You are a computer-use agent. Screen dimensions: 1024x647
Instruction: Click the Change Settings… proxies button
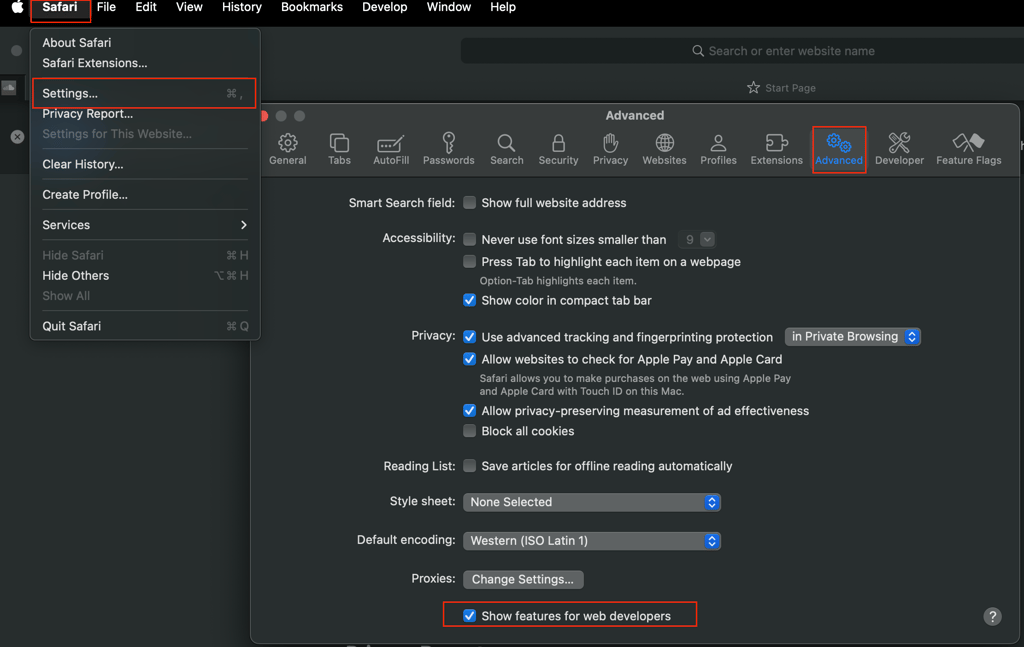tap(522, 579)
